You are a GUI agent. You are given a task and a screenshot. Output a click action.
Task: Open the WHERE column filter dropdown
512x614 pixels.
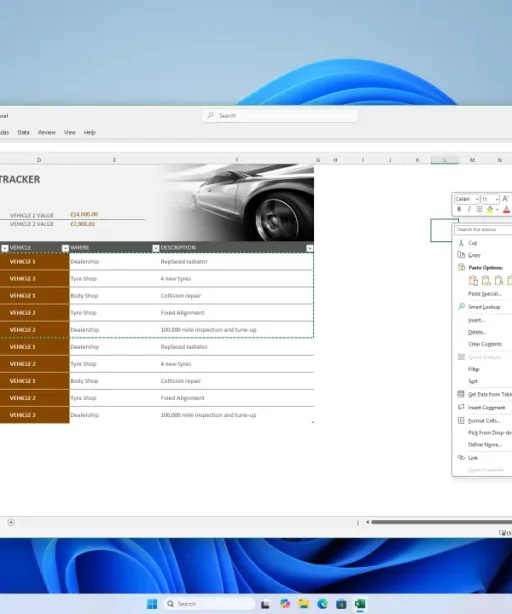tap(155, 248)
